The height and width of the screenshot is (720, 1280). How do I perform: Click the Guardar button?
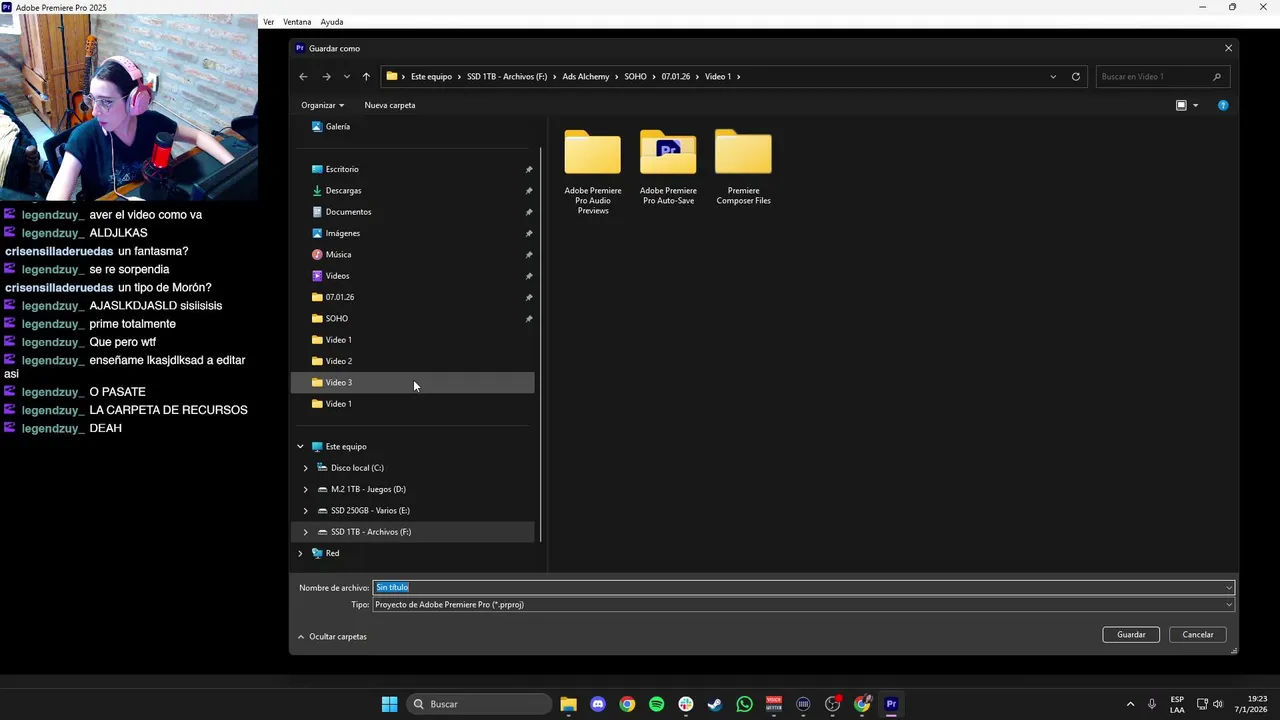[1131, 634]
